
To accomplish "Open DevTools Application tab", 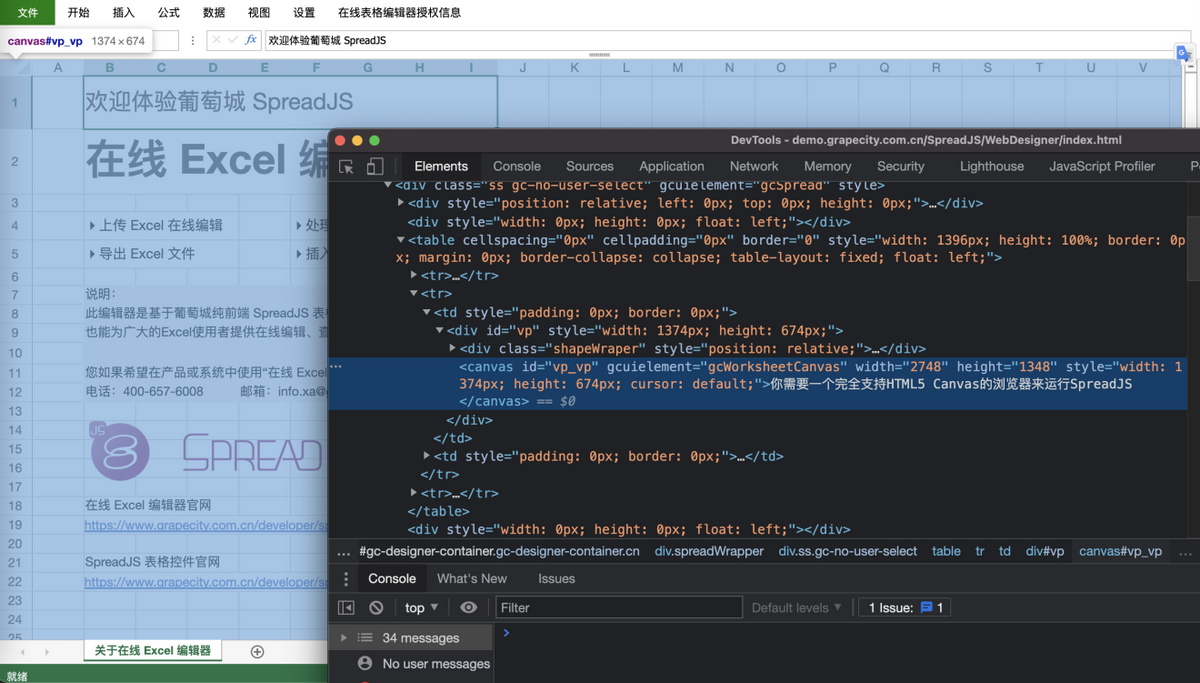I will tap(672, 166).
